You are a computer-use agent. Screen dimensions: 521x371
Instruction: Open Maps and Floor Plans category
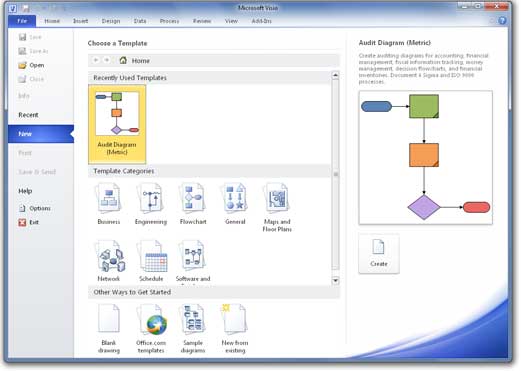click(x=277, y=207)
